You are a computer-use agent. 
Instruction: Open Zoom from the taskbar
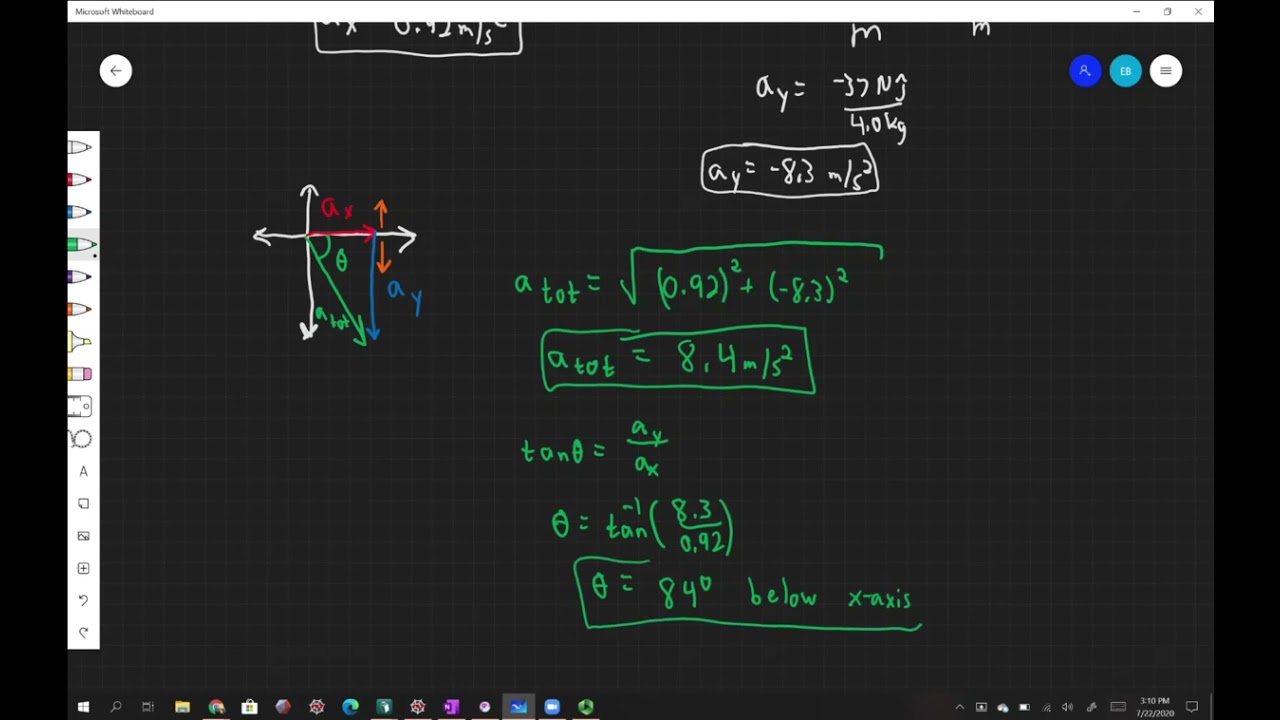552,707
